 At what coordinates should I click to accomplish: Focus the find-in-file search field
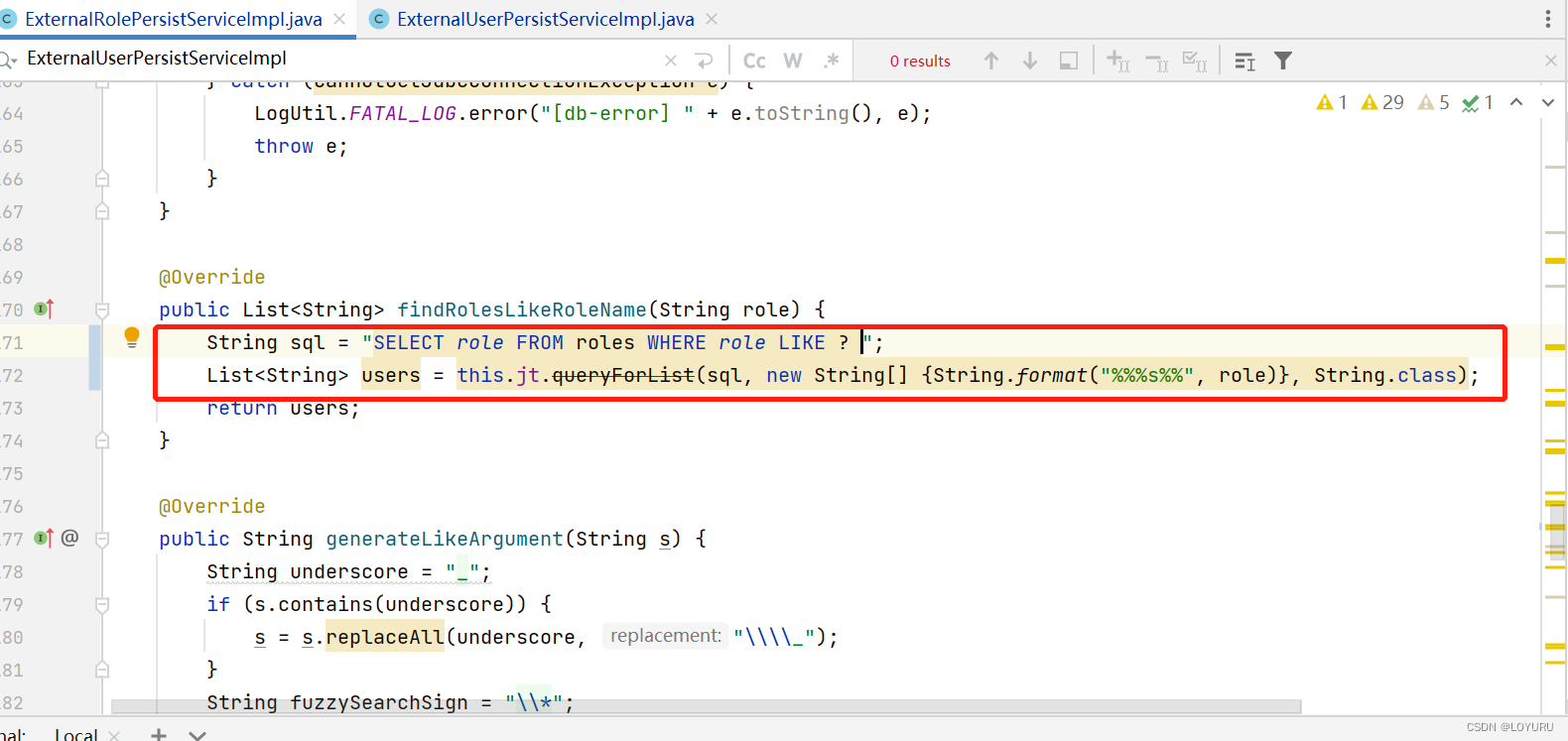(x=337, y=59)
